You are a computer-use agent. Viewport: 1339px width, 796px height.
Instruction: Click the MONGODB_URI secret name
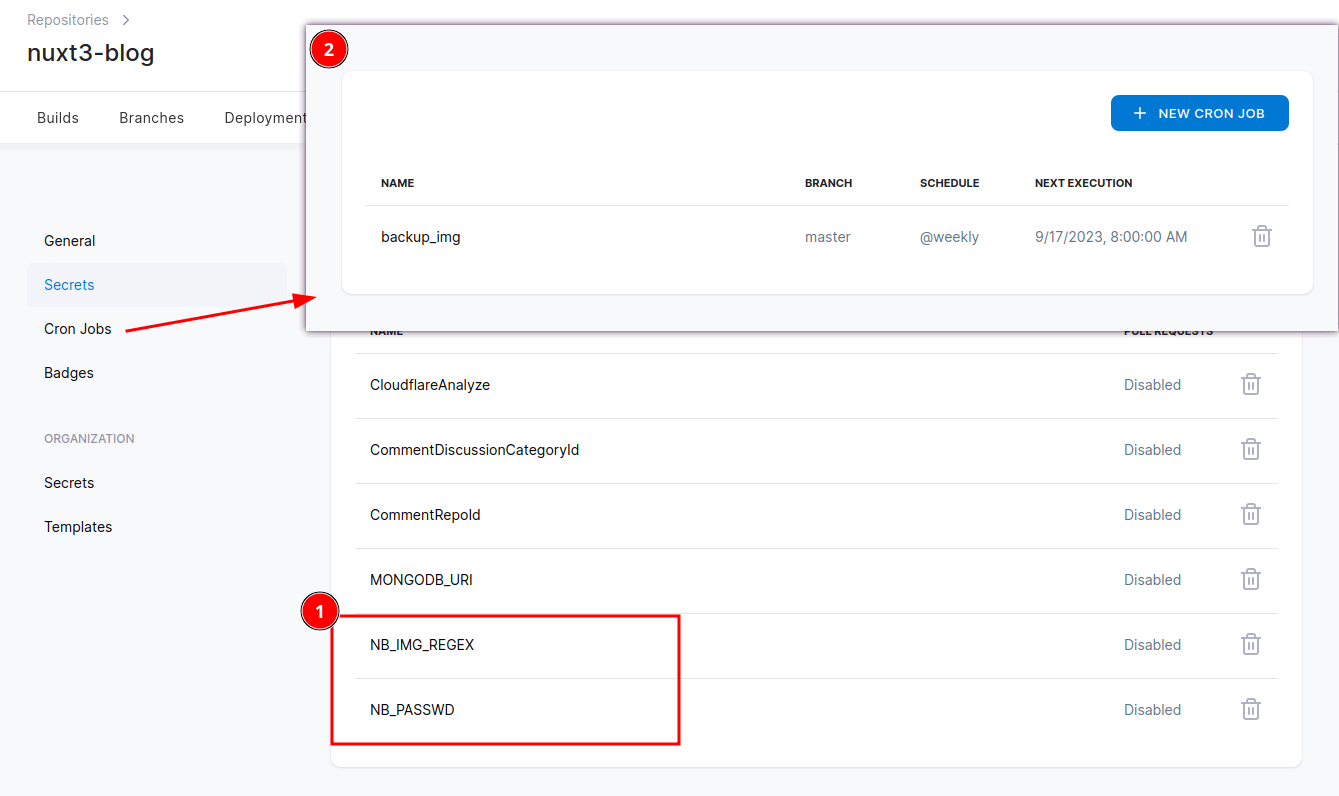(421, 580)
